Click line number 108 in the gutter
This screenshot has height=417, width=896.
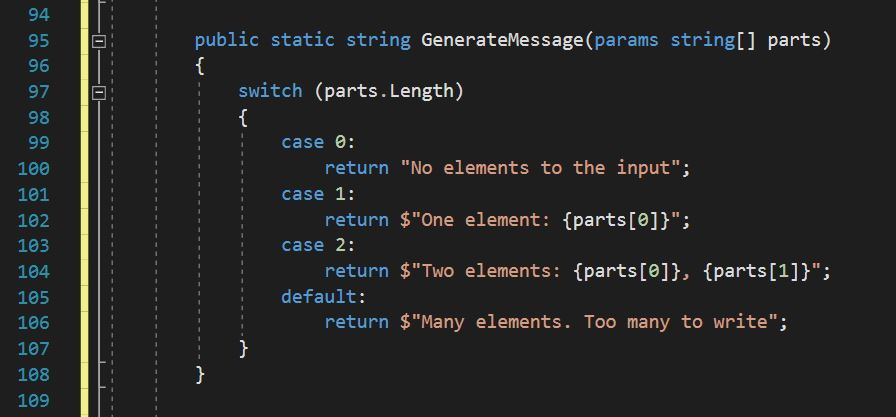(33, 374)
